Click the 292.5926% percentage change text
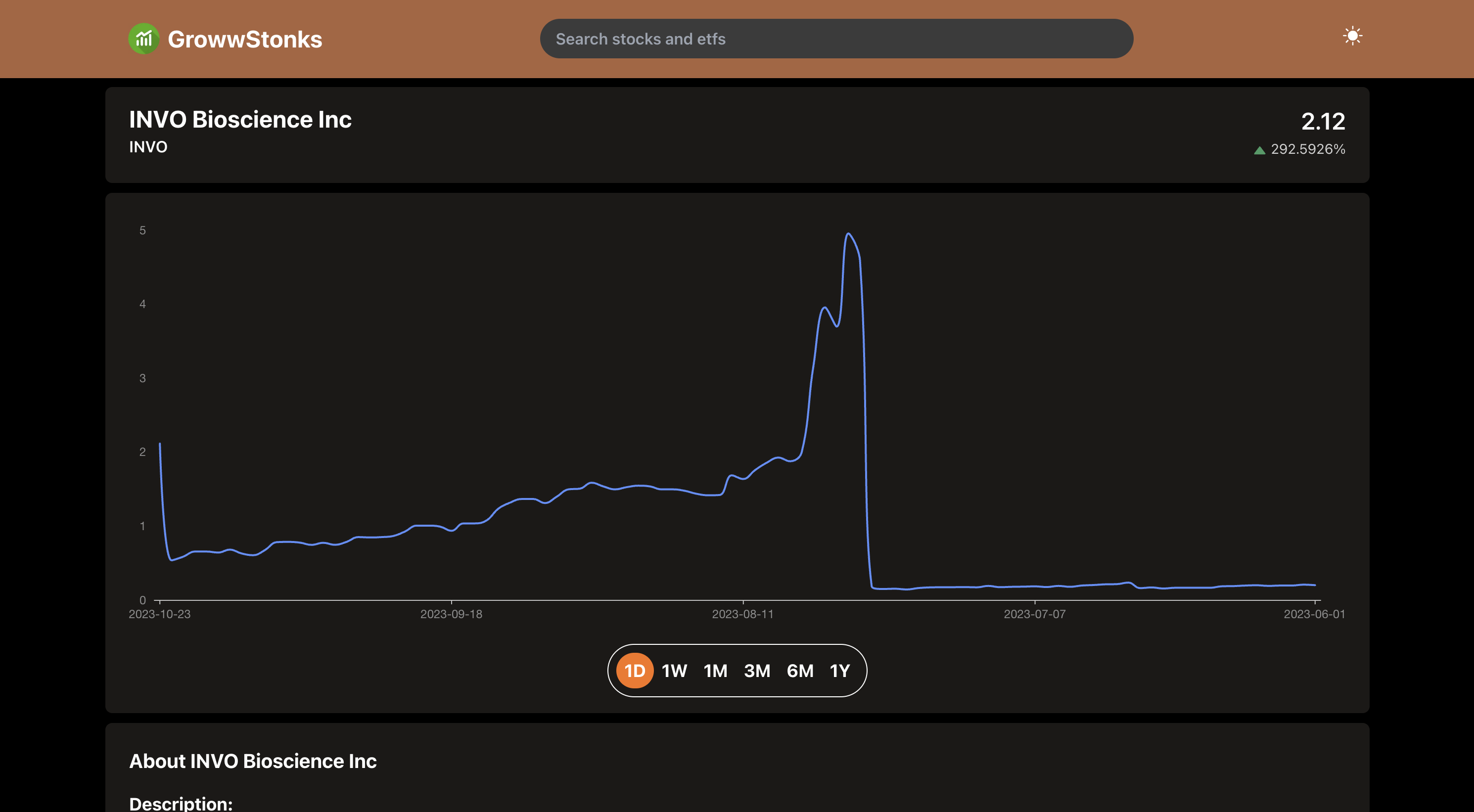 pos(1307,149)
